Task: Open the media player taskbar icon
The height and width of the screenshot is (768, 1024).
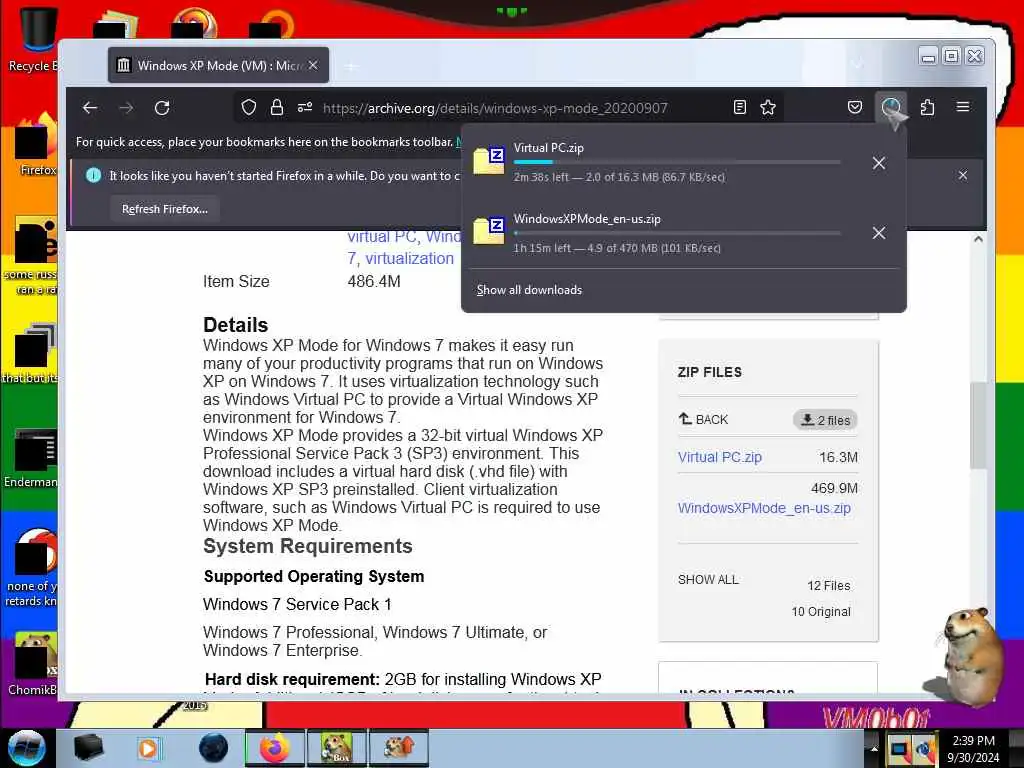Action: coord(148,748)
